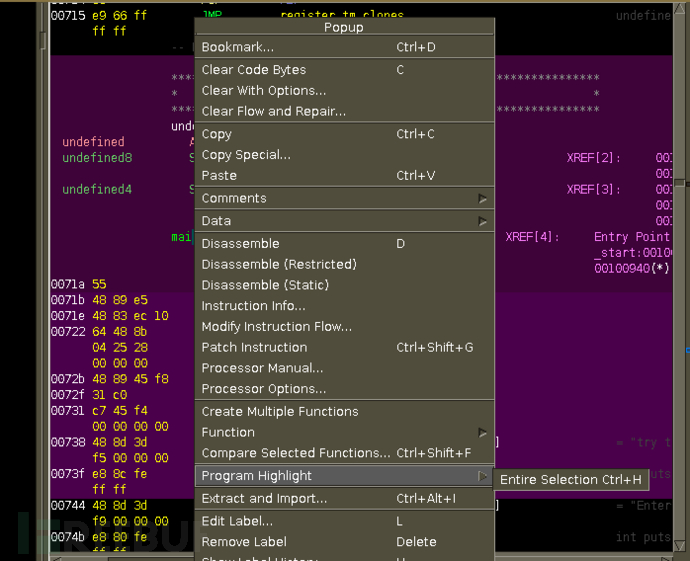The width and height of the screenshot is (690, 561).
Task: Open Extract and Import... option
Action: point(264,499)
